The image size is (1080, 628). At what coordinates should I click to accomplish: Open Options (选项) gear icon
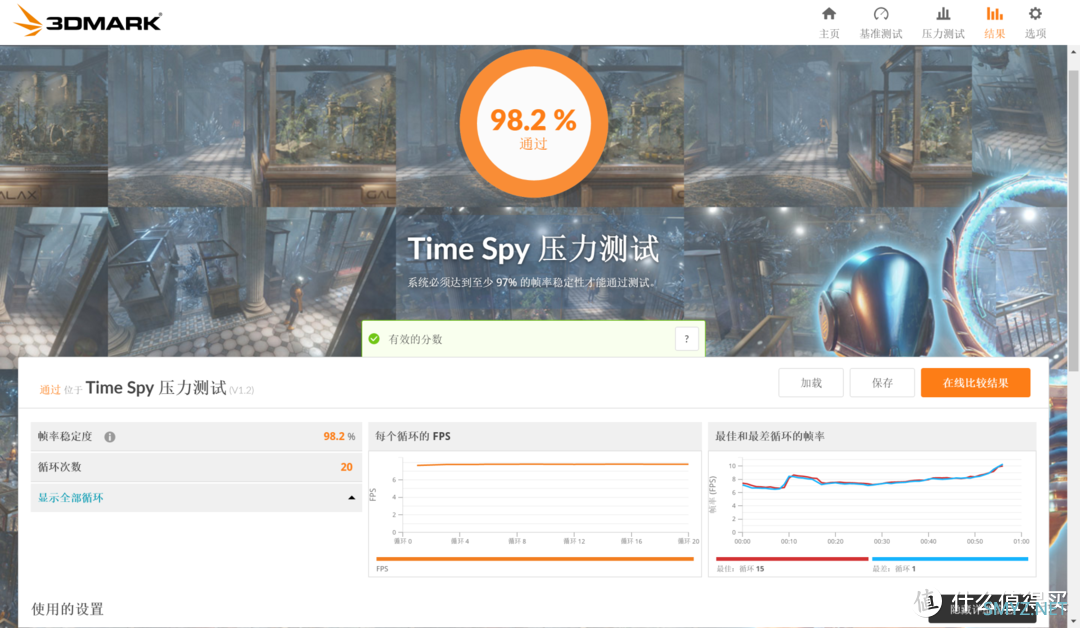pyautogui.click(x=1035, y=14)
